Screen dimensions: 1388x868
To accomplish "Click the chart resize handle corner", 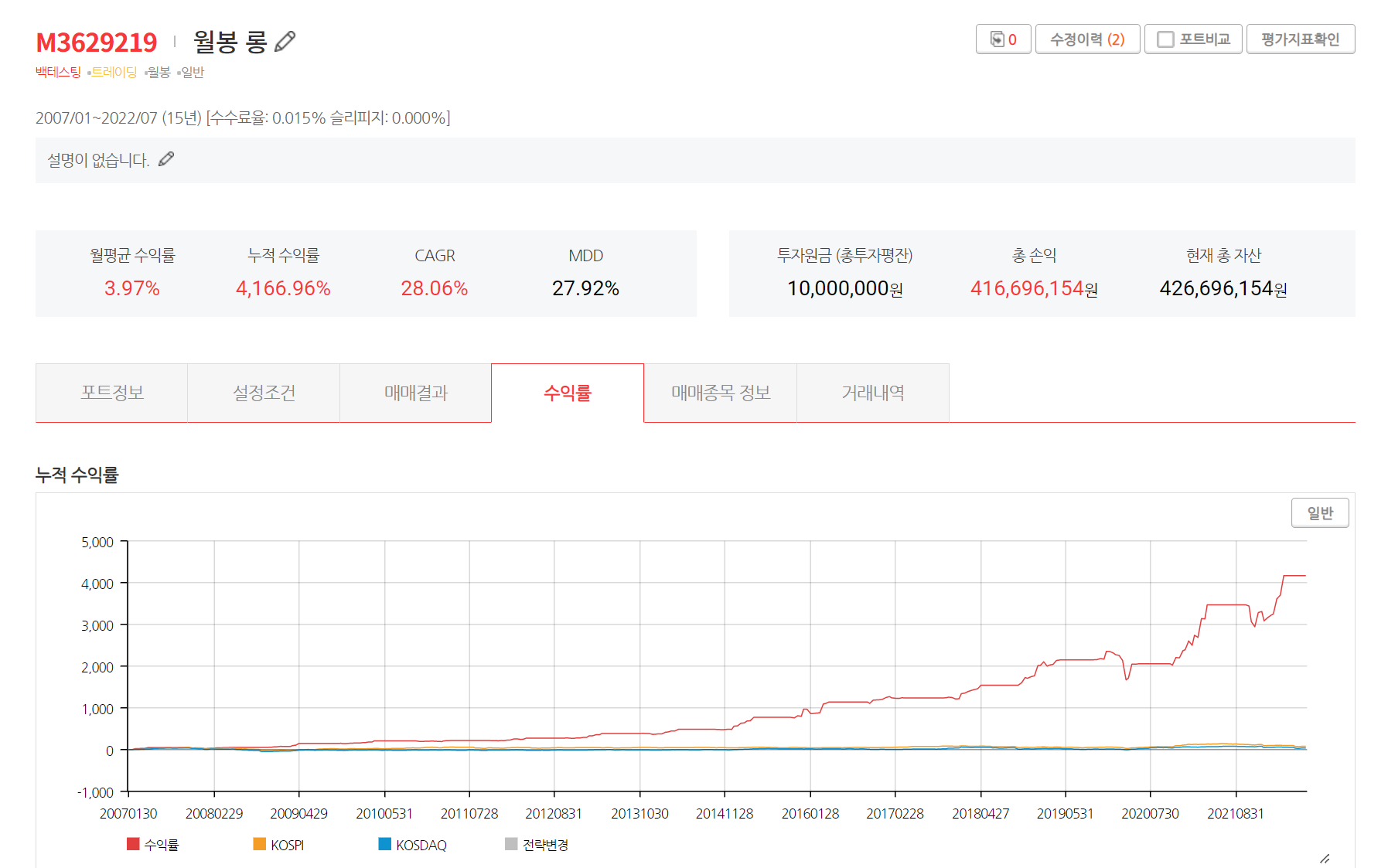I will (x=1325, y=859).
